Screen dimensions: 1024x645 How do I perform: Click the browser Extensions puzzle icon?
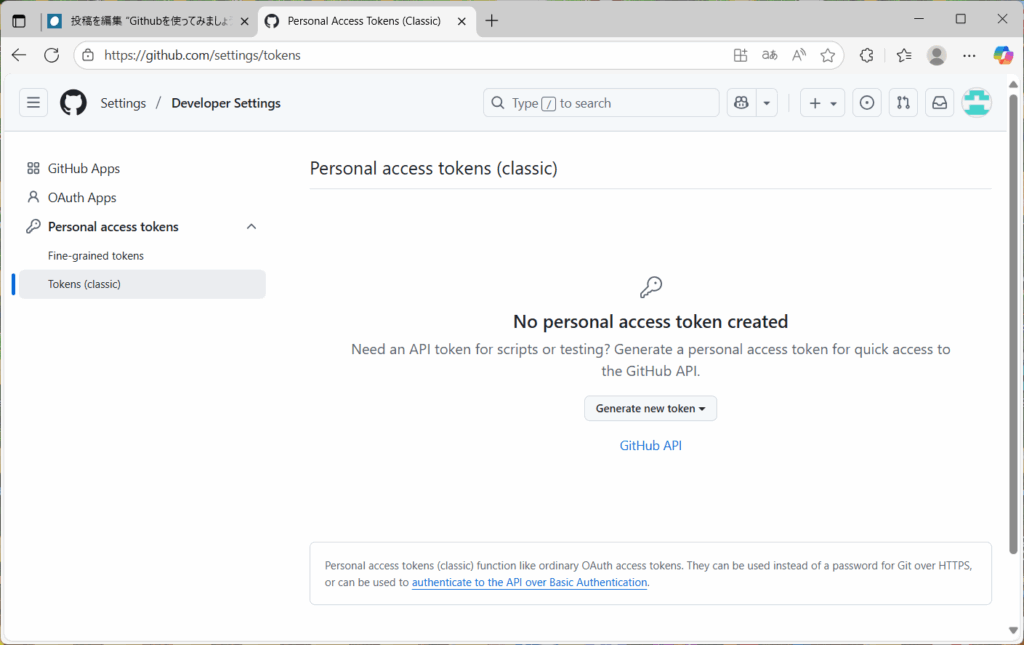click(x=867, y=56)
